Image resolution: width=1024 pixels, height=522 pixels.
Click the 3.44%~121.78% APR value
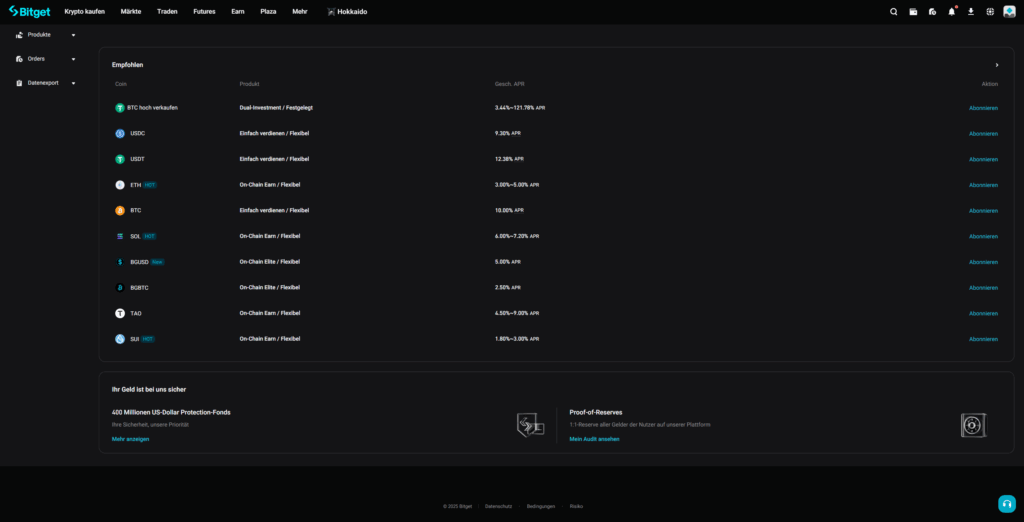point(520,108)
